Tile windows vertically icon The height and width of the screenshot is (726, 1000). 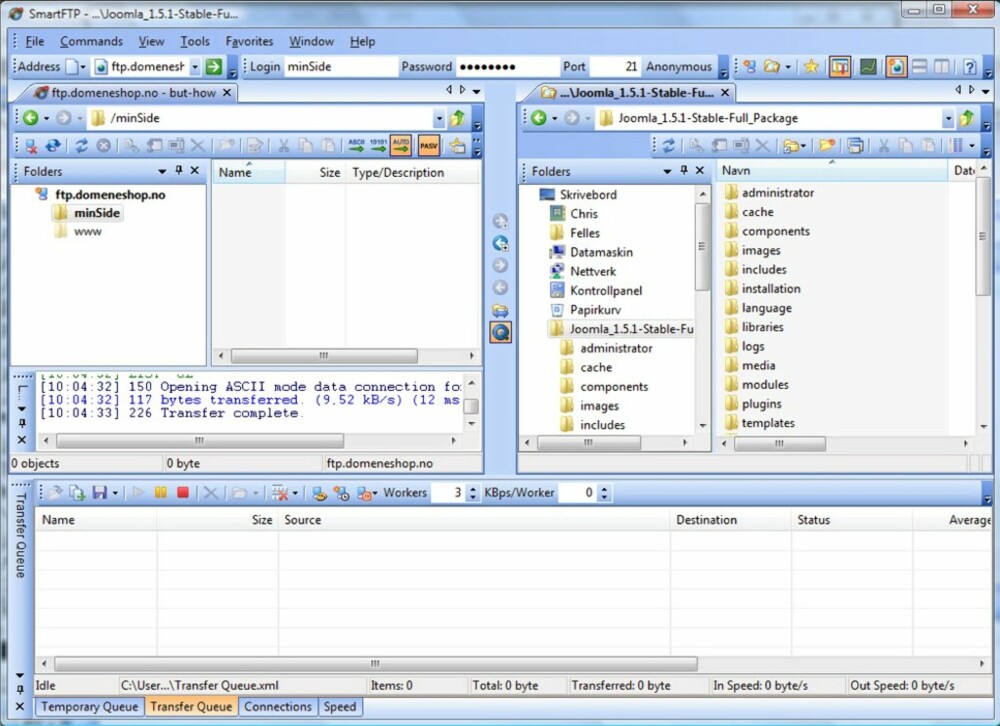pyautogui.click(x=941, y=66)
